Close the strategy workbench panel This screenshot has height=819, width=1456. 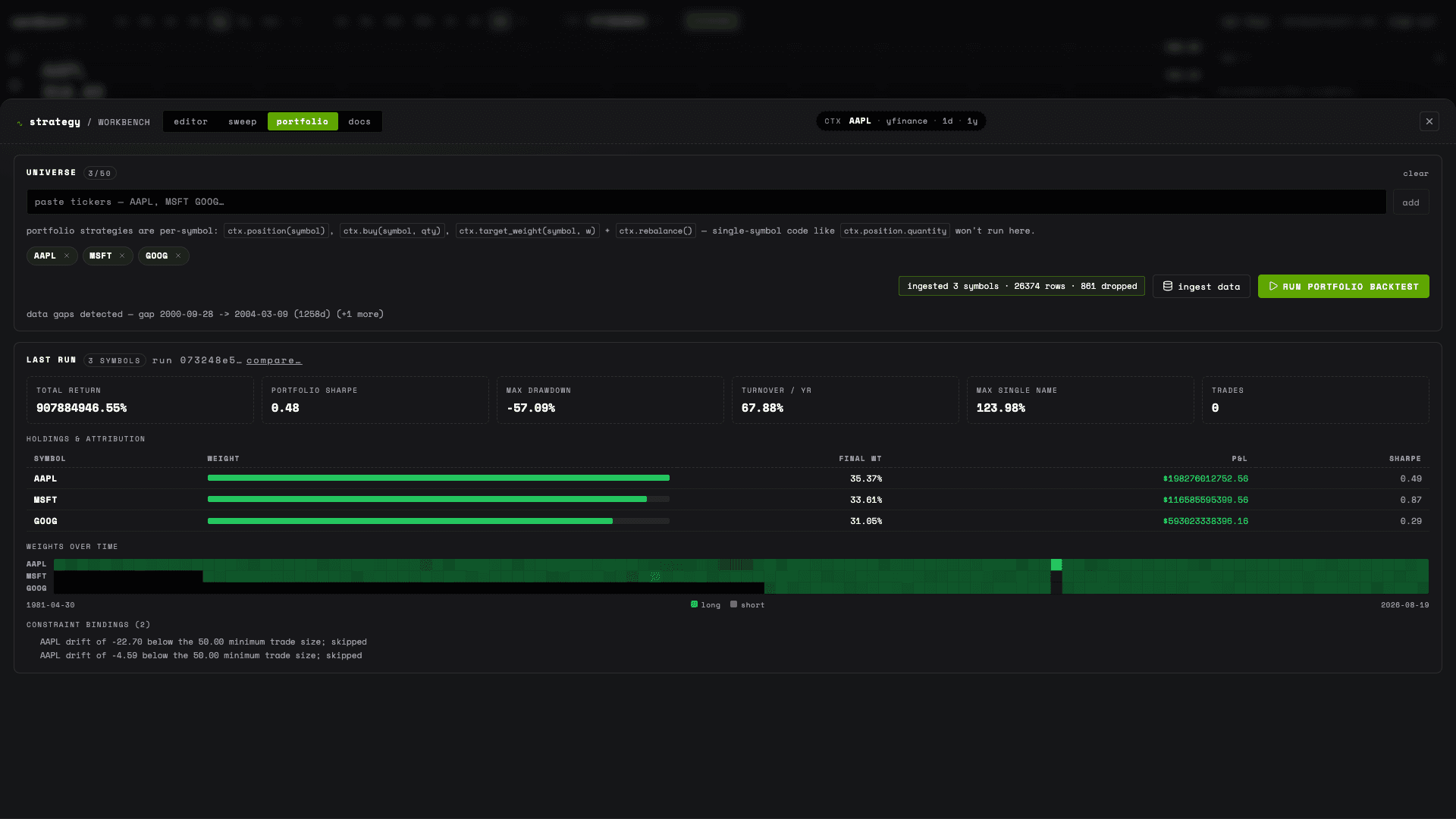coord(1429,121)
